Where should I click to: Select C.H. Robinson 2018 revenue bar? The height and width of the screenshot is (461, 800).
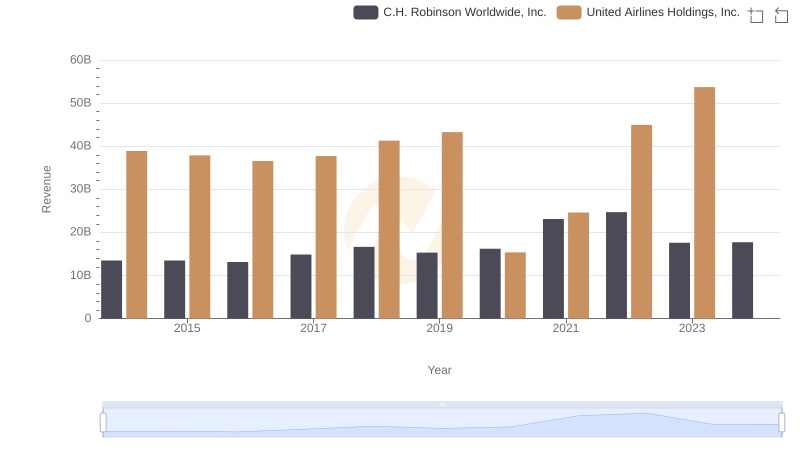coord(364,283)
